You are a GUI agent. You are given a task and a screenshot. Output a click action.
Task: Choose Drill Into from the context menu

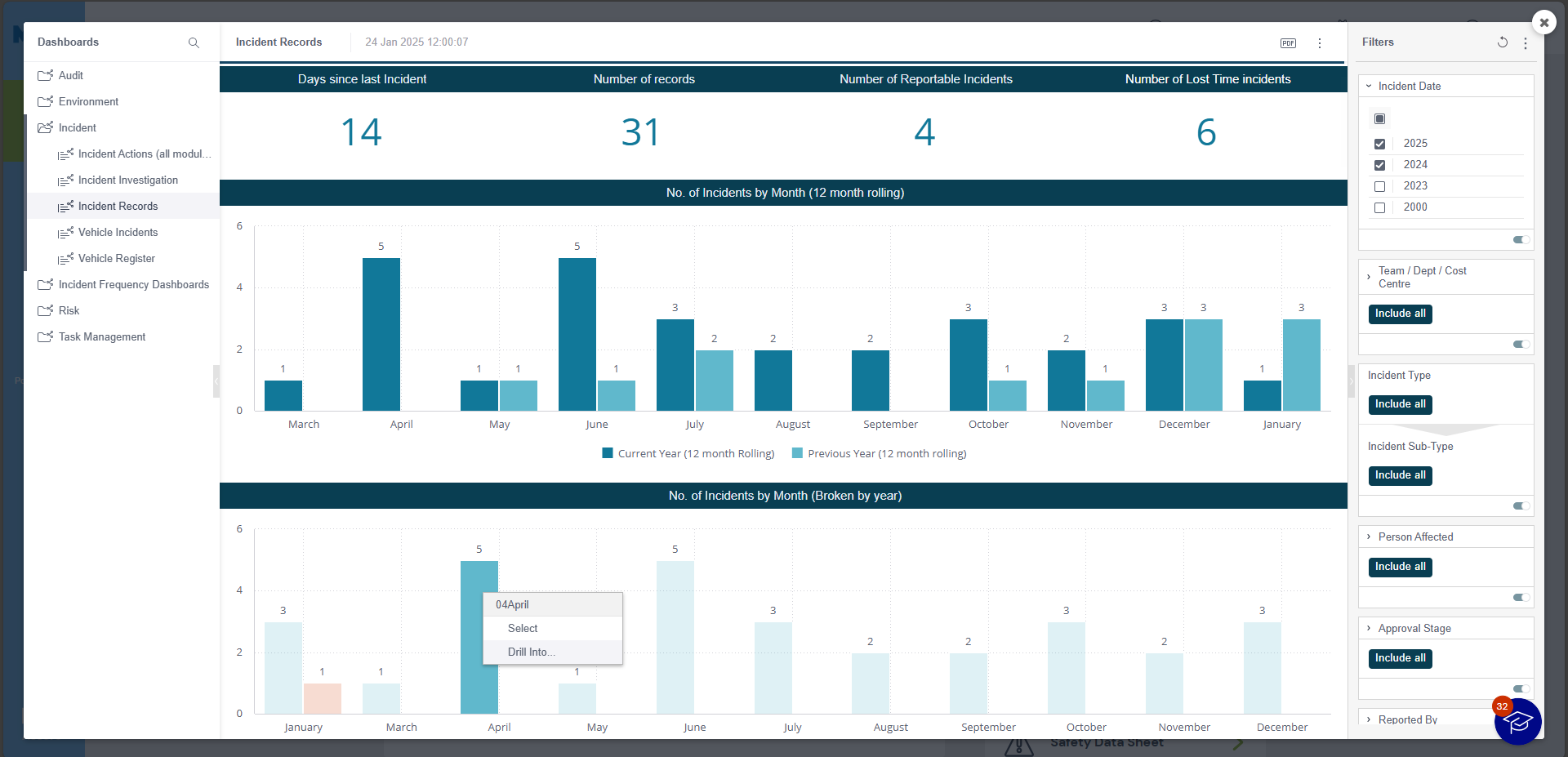click(531, 652)
